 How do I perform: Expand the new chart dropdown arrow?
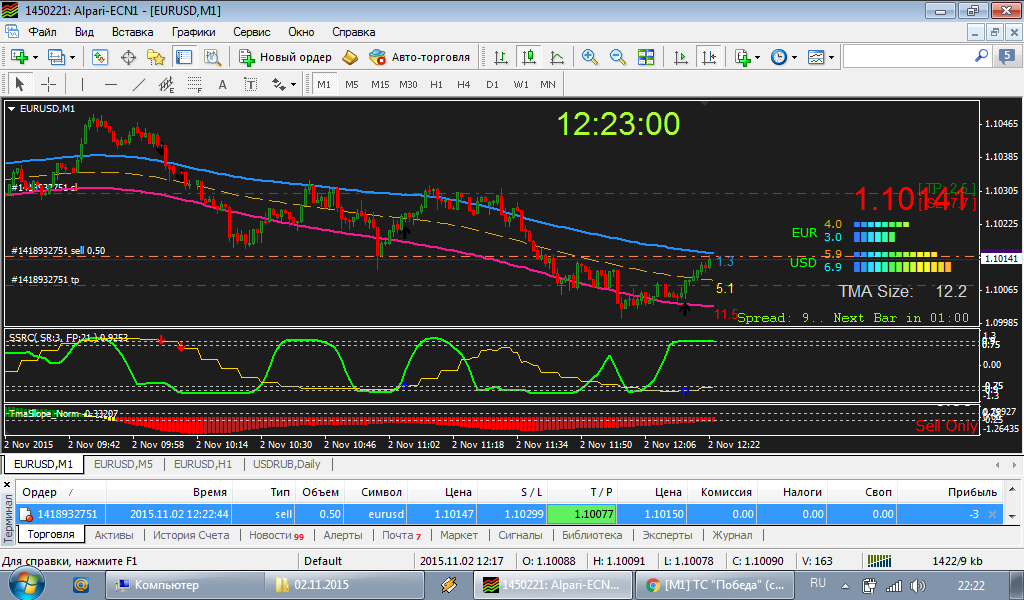click(35, 57)
